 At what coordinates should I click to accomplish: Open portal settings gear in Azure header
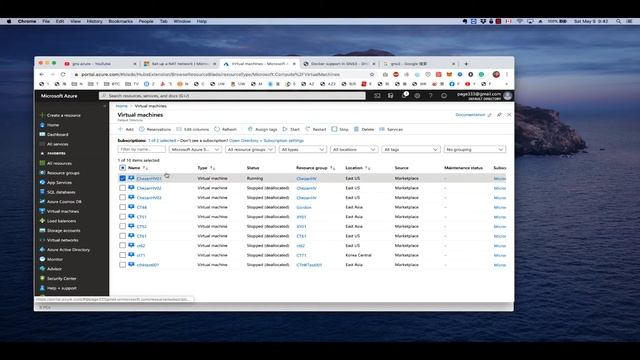pyautogui.click(x=417, y=96)
